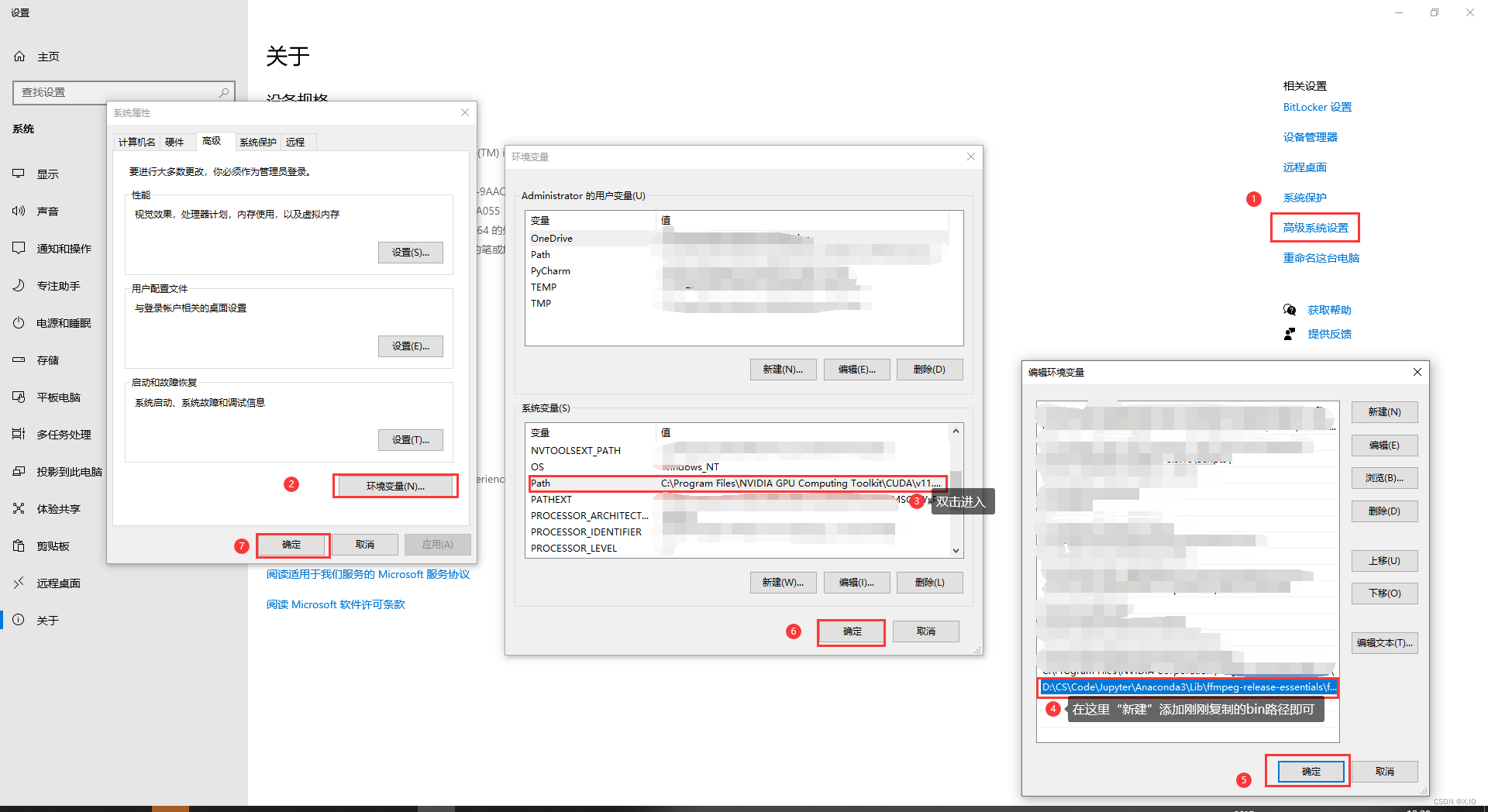Image resolution: width=1488 pixels, height=812 pixels.
Task: Open Startup and Recovery Settings(T) button
Action: [x=411, y=440]
